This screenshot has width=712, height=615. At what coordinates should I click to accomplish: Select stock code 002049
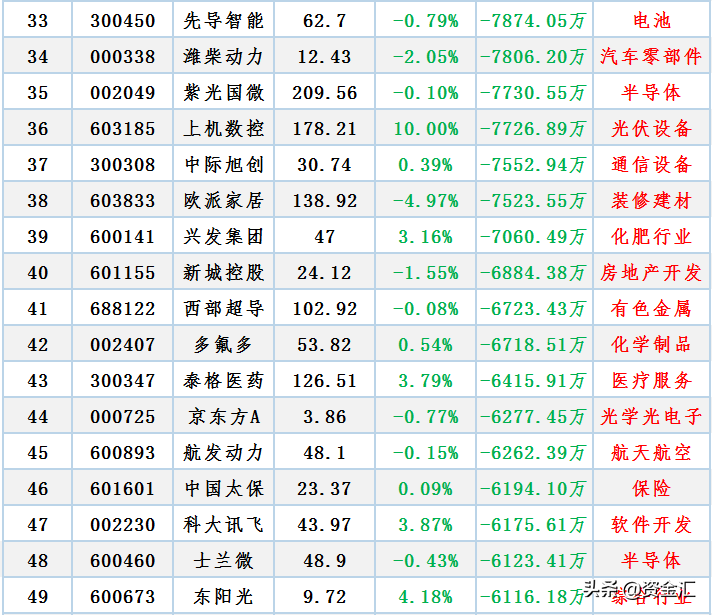pos(123,93)
